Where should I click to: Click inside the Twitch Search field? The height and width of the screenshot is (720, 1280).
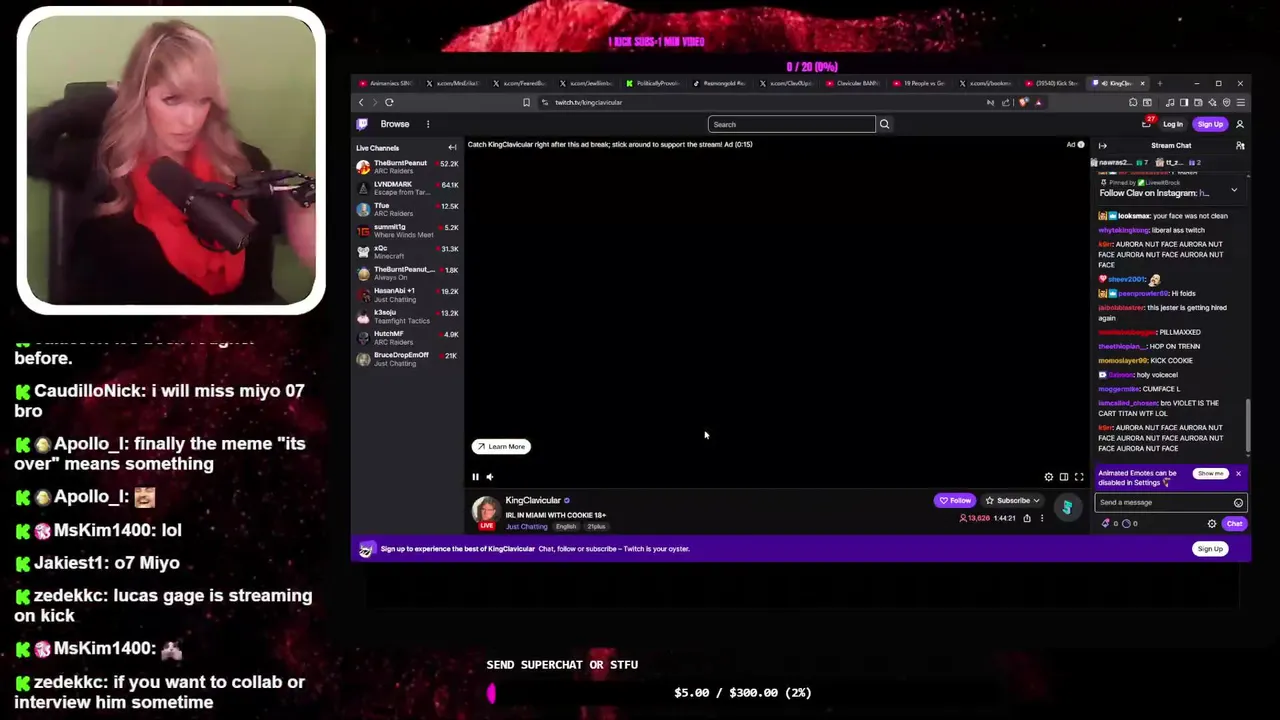tap(791, 124)
